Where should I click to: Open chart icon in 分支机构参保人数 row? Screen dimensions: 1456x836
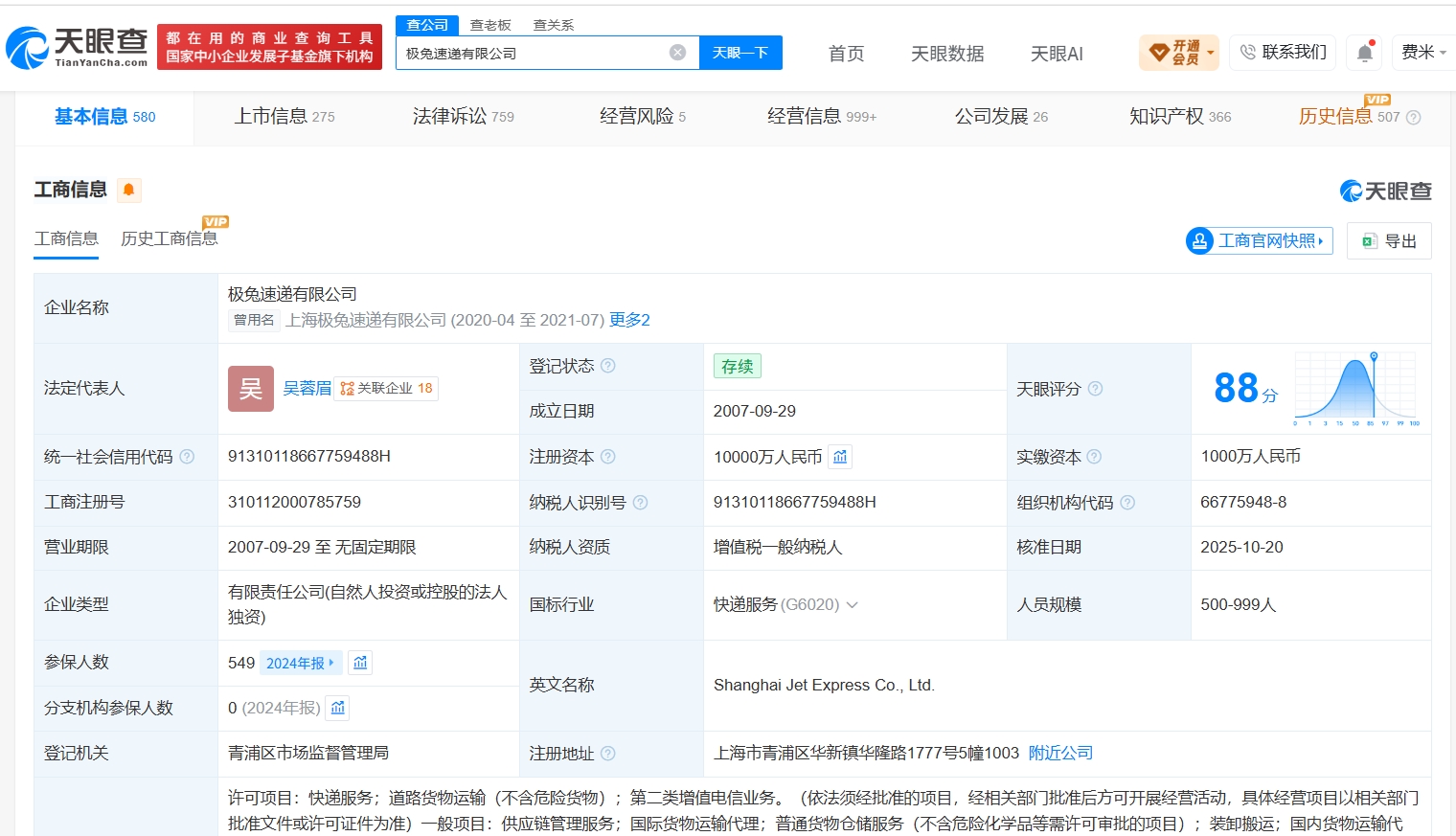pyautogui.click(x=337, y=708)
